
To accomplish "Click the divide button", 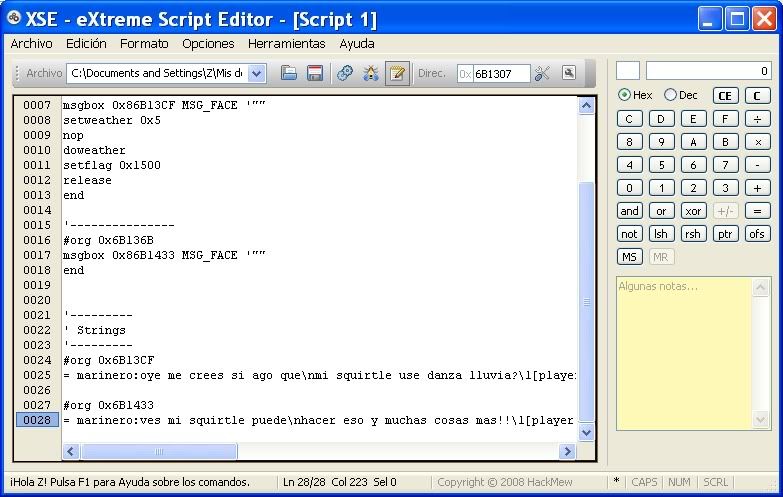I will tap(757, 119).
